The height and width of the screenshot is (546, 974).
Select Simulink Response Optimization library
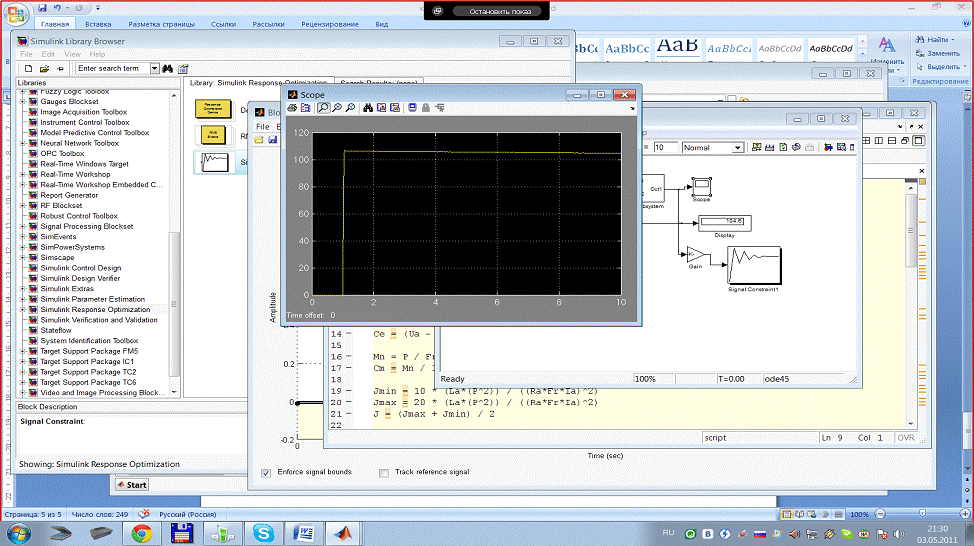[x=95, y=309]
